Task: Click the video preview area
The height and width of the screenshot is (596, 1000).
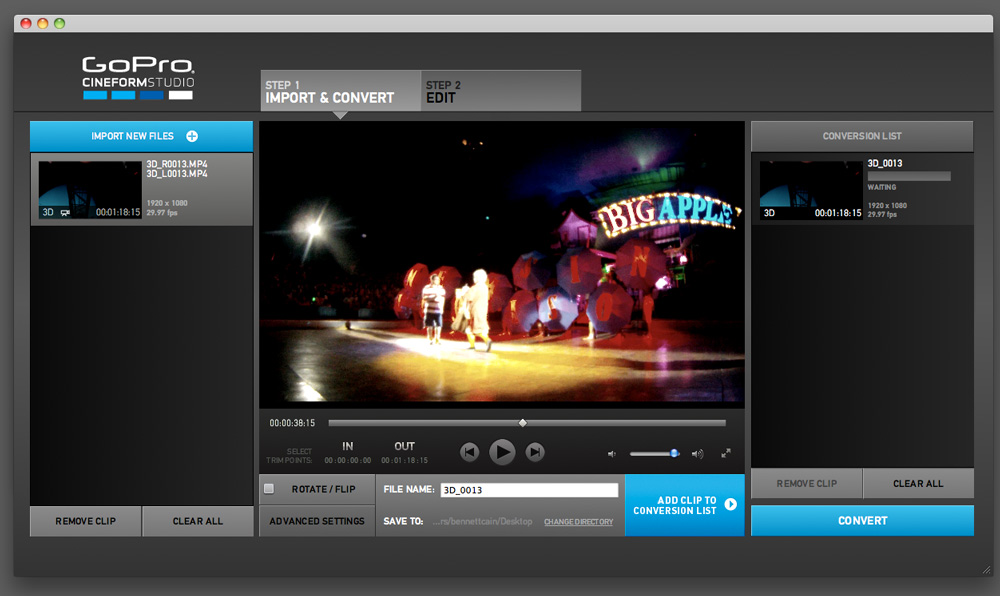Action: pos(502,263)
